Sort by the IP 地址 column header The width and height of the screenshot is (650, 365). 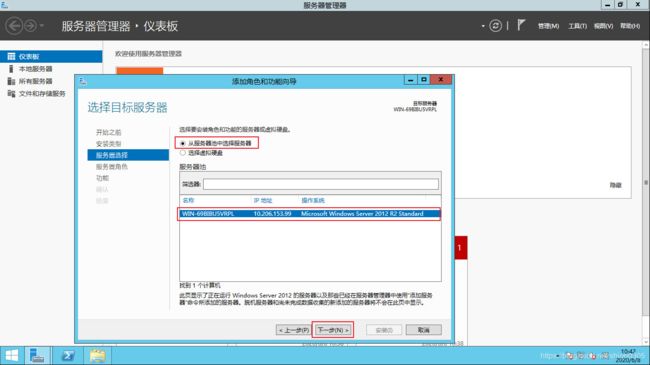coord(263,200)
